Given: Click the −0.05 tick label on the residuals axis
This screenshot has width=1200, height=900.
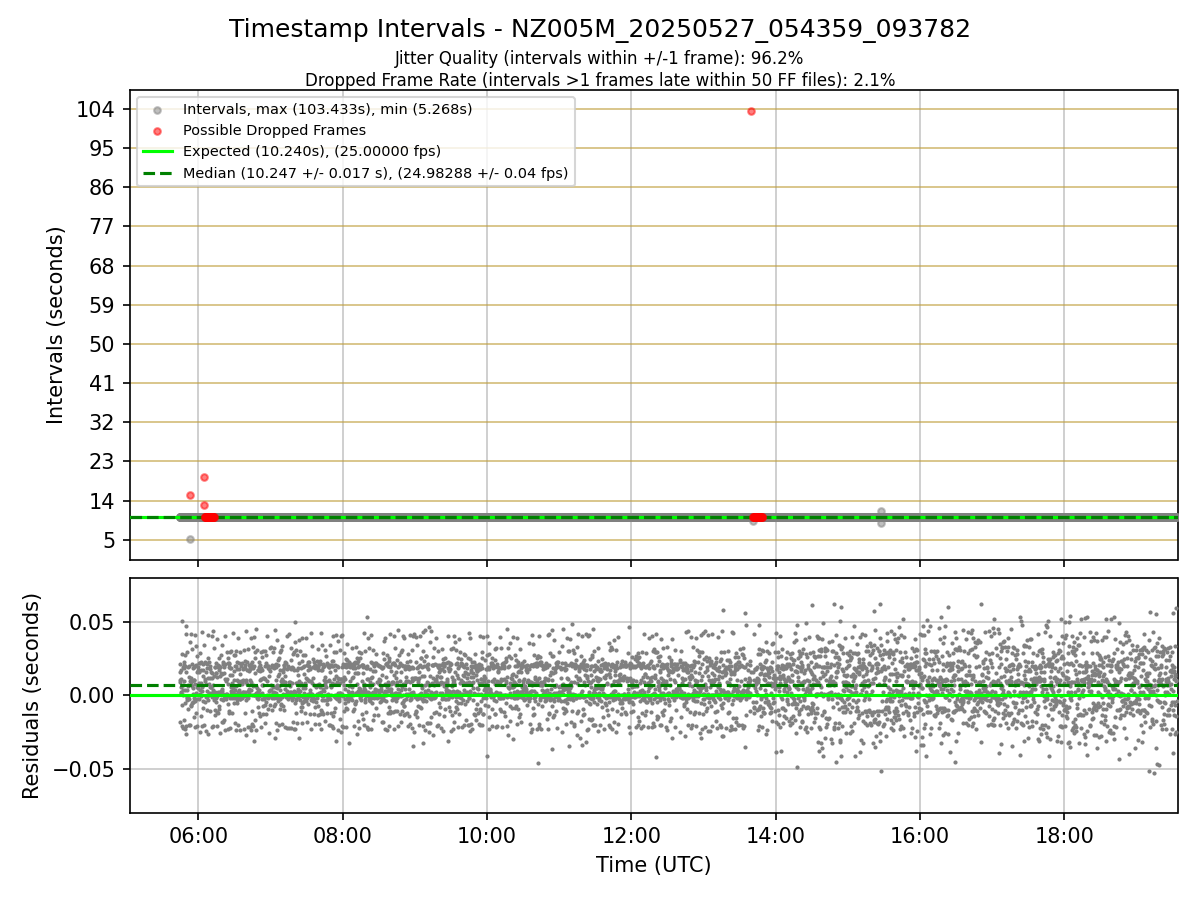Looking at the screenshot, I should pos(84,769).
